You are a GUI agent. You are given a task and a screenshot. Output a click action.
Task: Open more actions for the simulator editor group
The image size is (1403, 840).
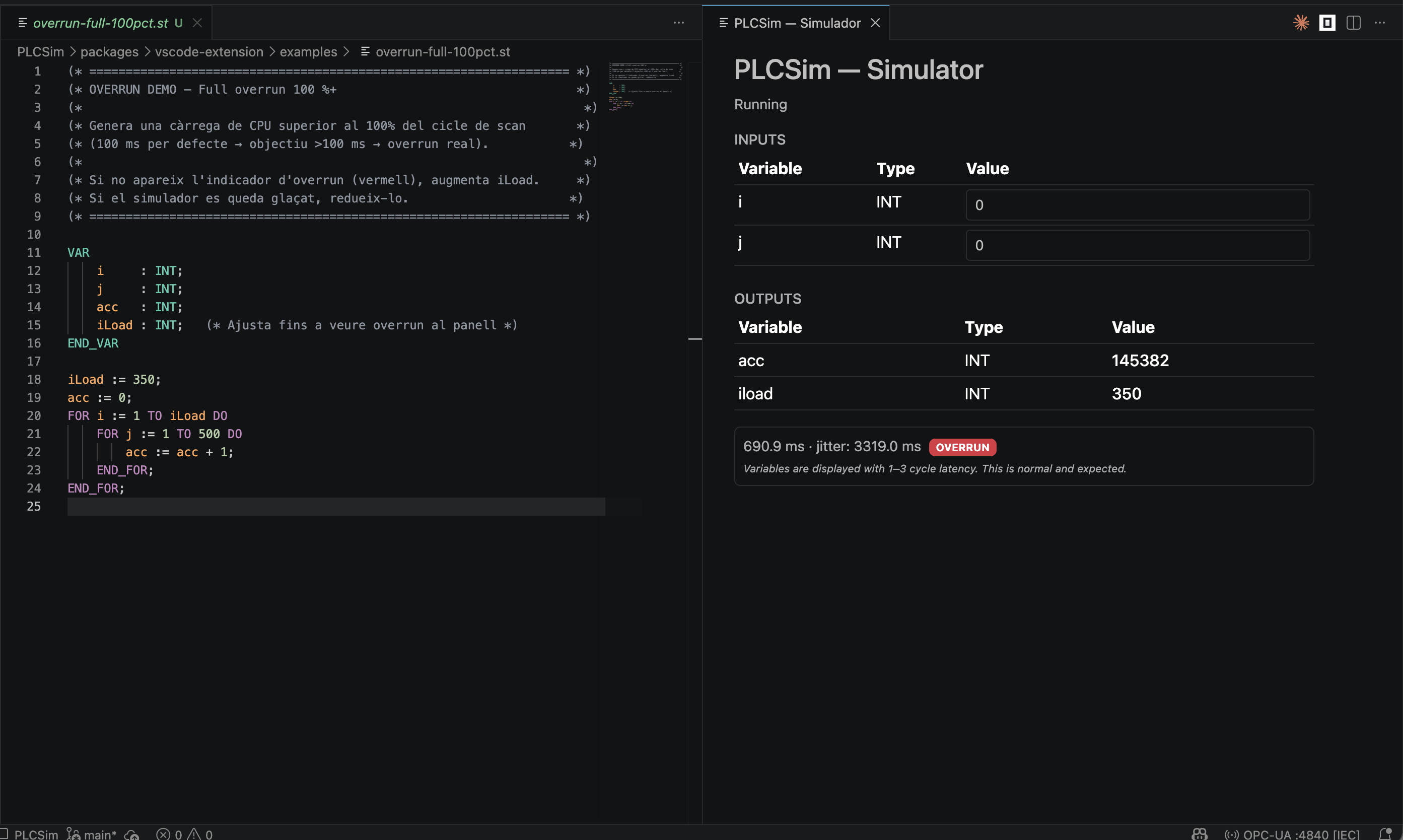tap(1380, 23)
